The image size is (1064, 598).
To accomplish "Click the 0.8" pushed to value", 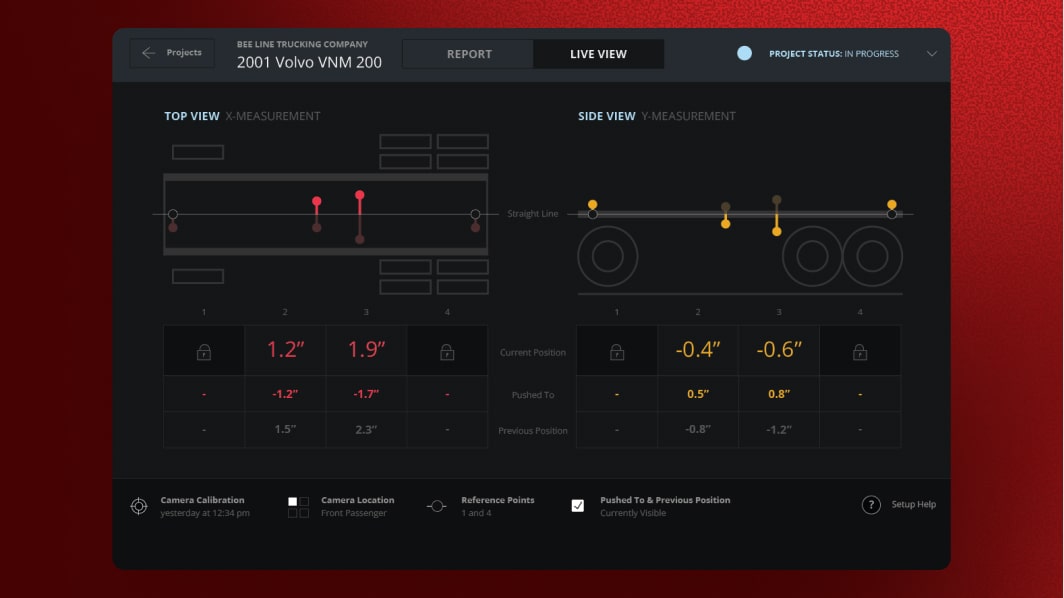I will click(x=779, y=394).
